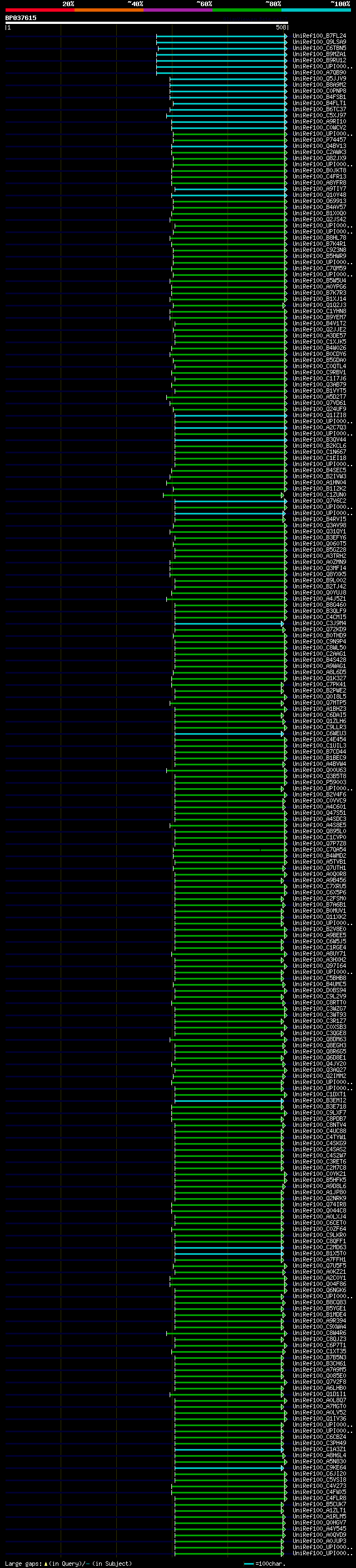Screen dimensions: 356x1568
Task: Select hit label UniRef100_Q1K327
Action: pyautogui.click(x=319, y=679)
